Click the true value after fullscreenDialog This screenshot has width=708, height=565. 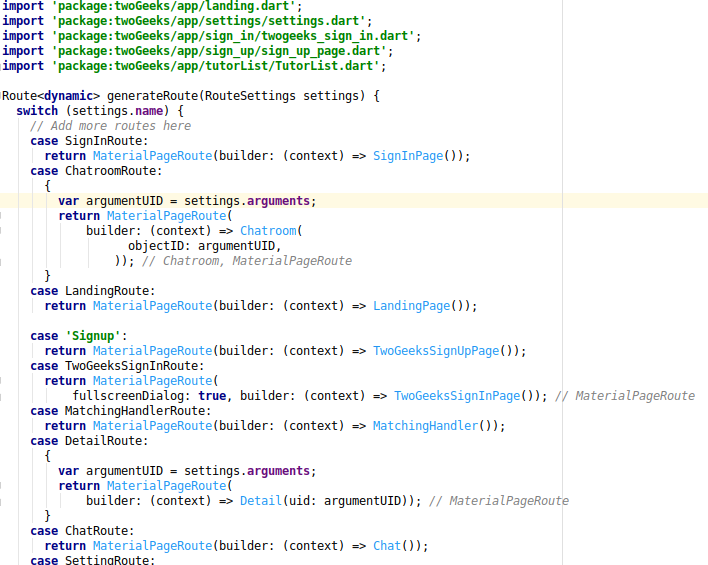tap(212, 396)
